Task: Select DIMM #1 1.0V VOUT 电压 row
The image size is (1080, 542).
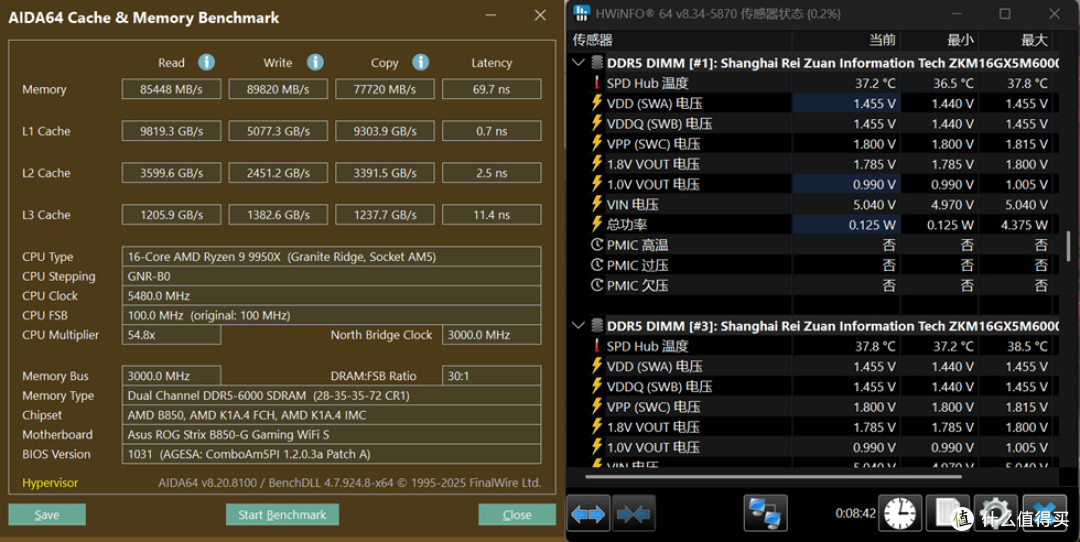Action: pos(813,184)
